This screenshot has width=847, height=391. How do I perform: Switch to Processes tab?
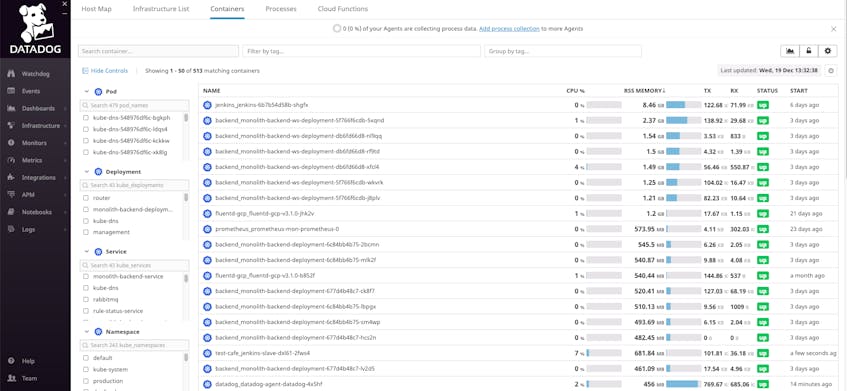[281, 9]
